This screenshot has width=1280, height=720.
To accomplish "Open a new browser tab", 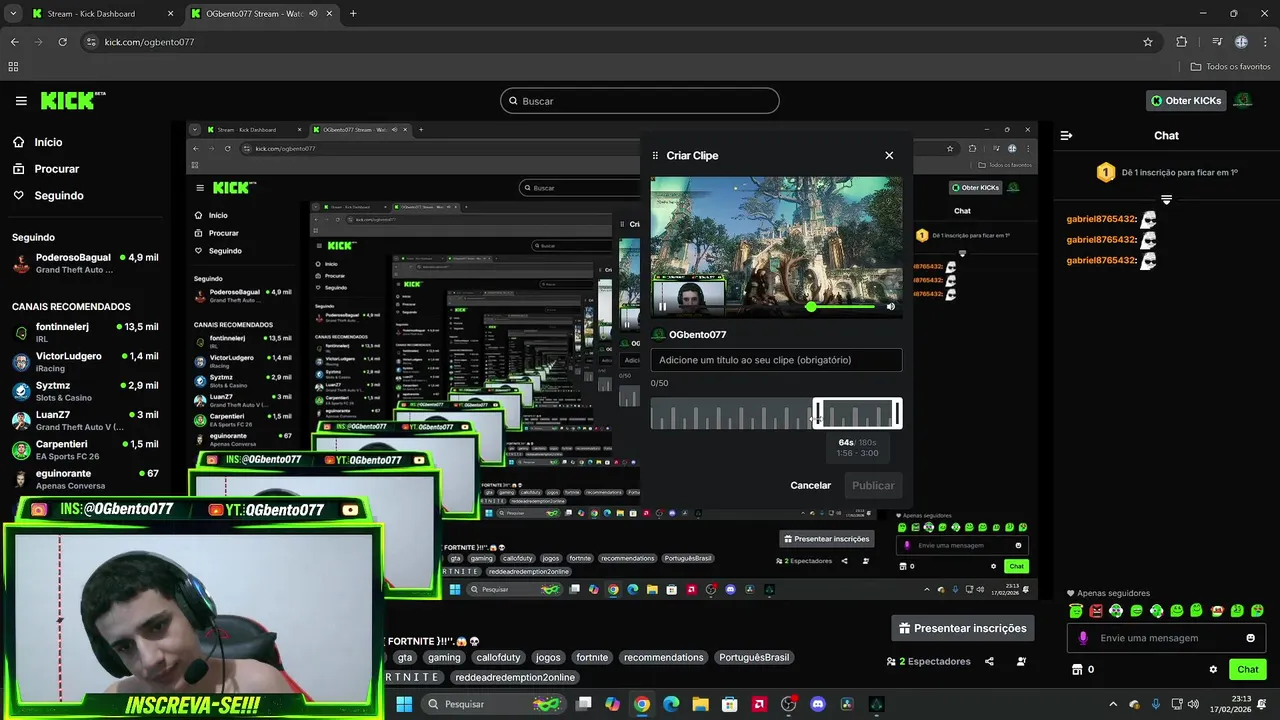I will [353, 14].
